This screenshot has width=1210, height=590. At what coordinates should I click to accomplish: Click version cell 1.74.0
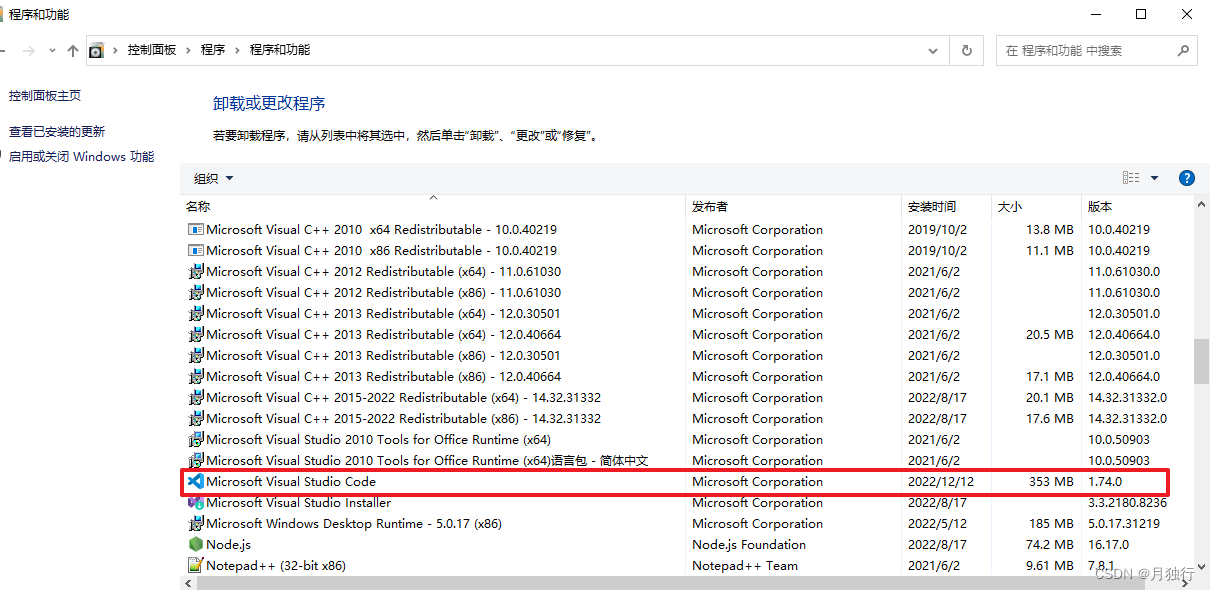[x=1105, y=482]
